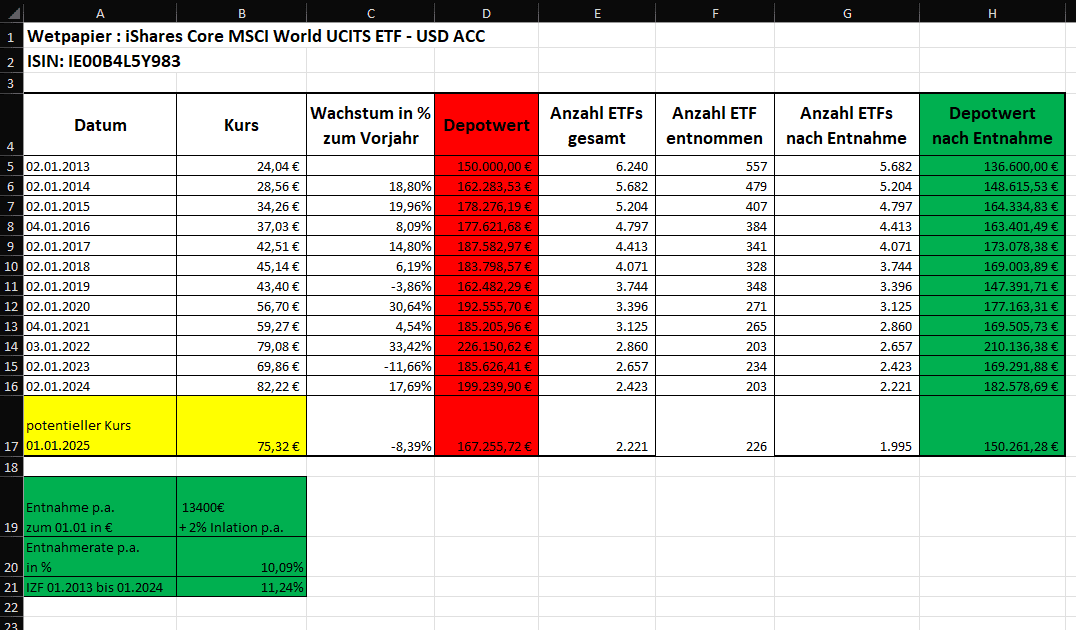Click Anzahl ETFs nach Entnahme header
The width and height of the screenshot is (1076, 630).
(847, 124)
